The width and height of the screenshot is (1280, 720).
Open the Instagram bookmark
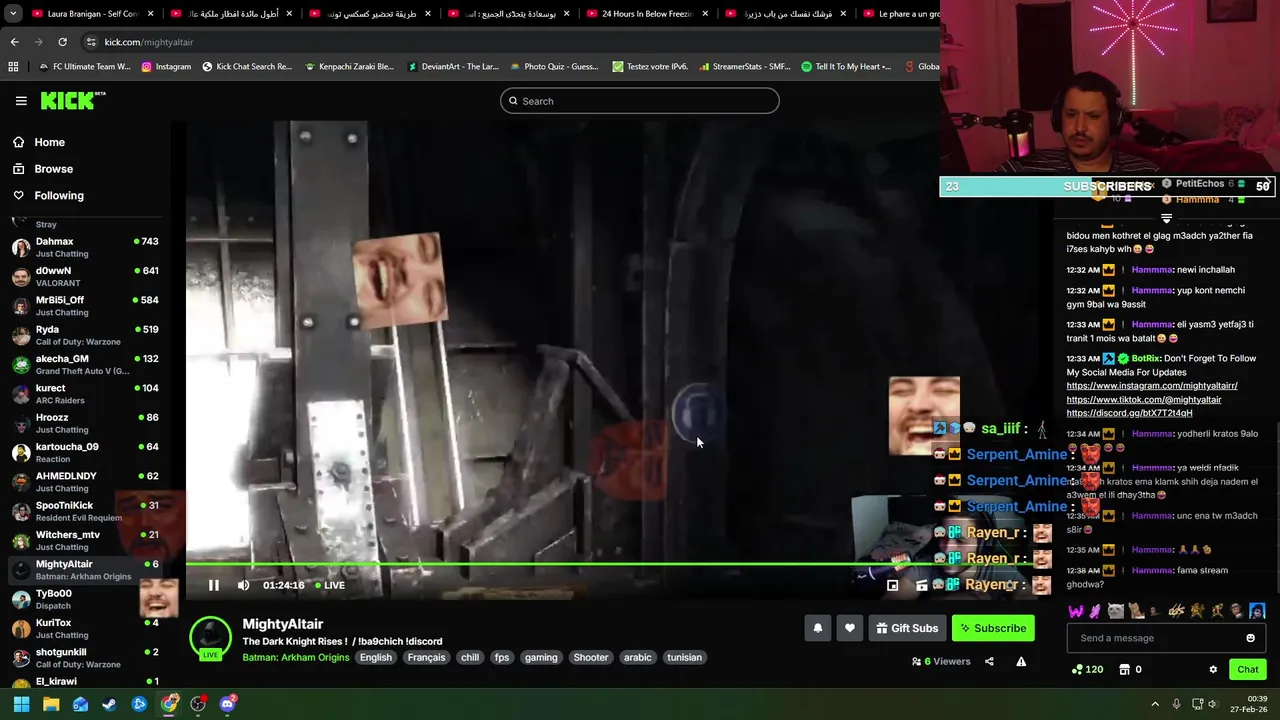pyautogui.click(x=166, y=67)
